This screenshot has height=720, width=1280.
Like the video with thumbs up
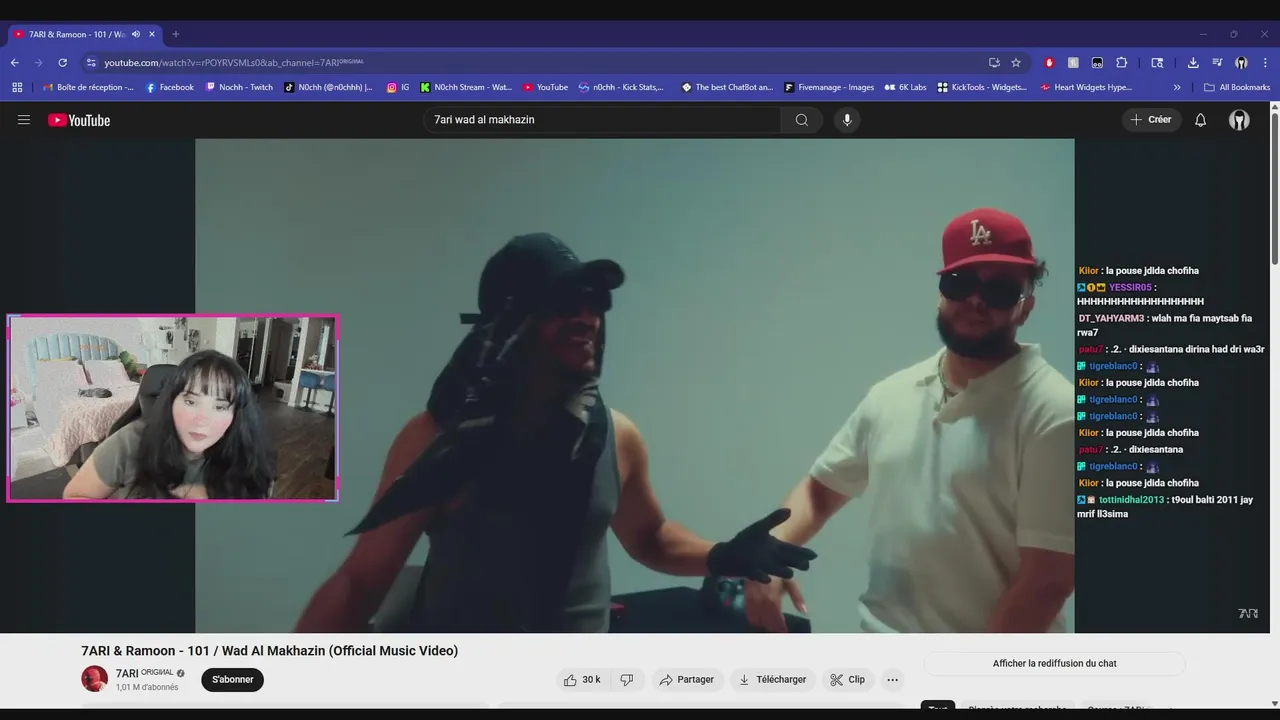point(582,680)
